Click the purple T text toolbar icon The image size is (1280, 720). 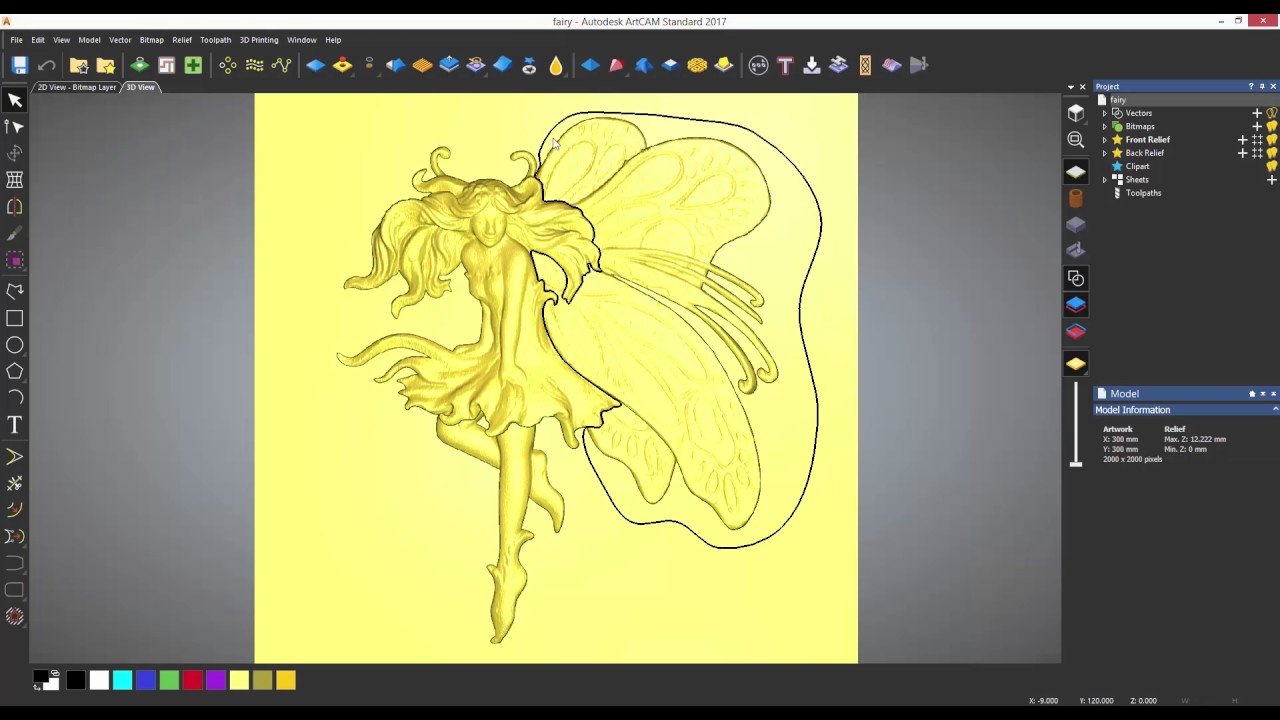click(x=785, y=65)
